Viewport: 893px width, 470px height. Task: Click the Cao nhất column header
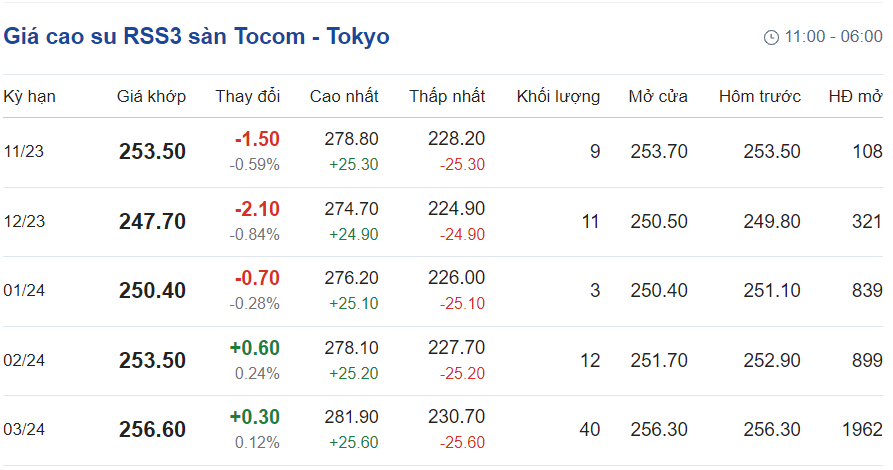coord(344,97)
